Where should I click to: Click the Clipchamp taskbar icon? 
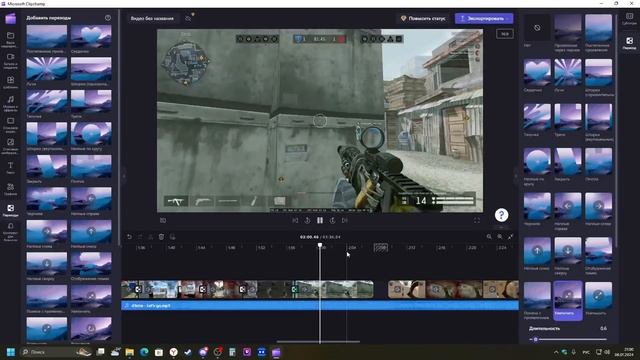coord(276,352)
